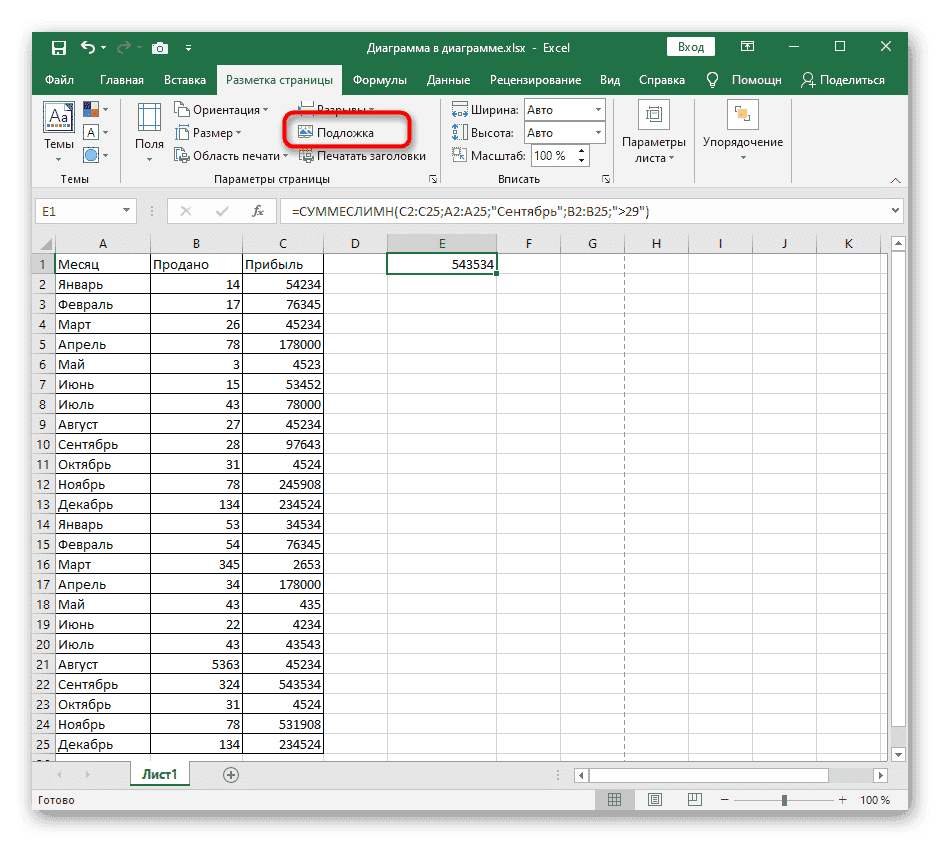Save the workbook with the floppy icon
This screenshot has height=842, width=940.
59,47
